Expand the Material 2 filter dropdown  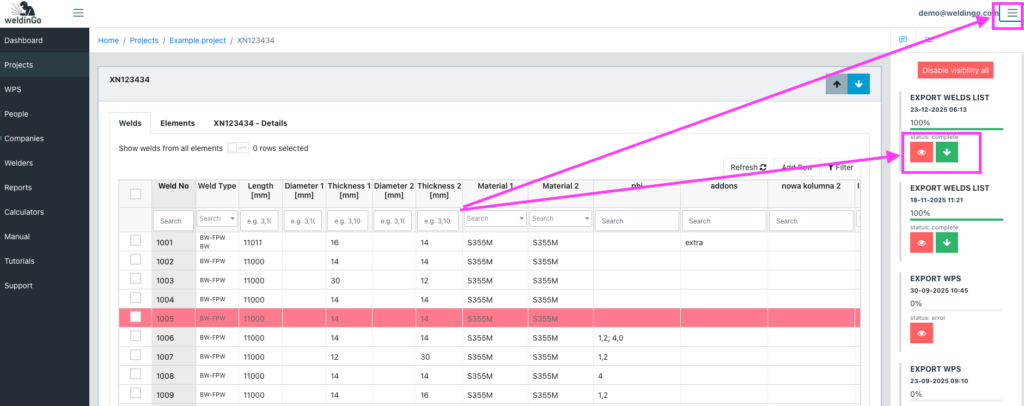pyautogui.click(x=560, y=219)
